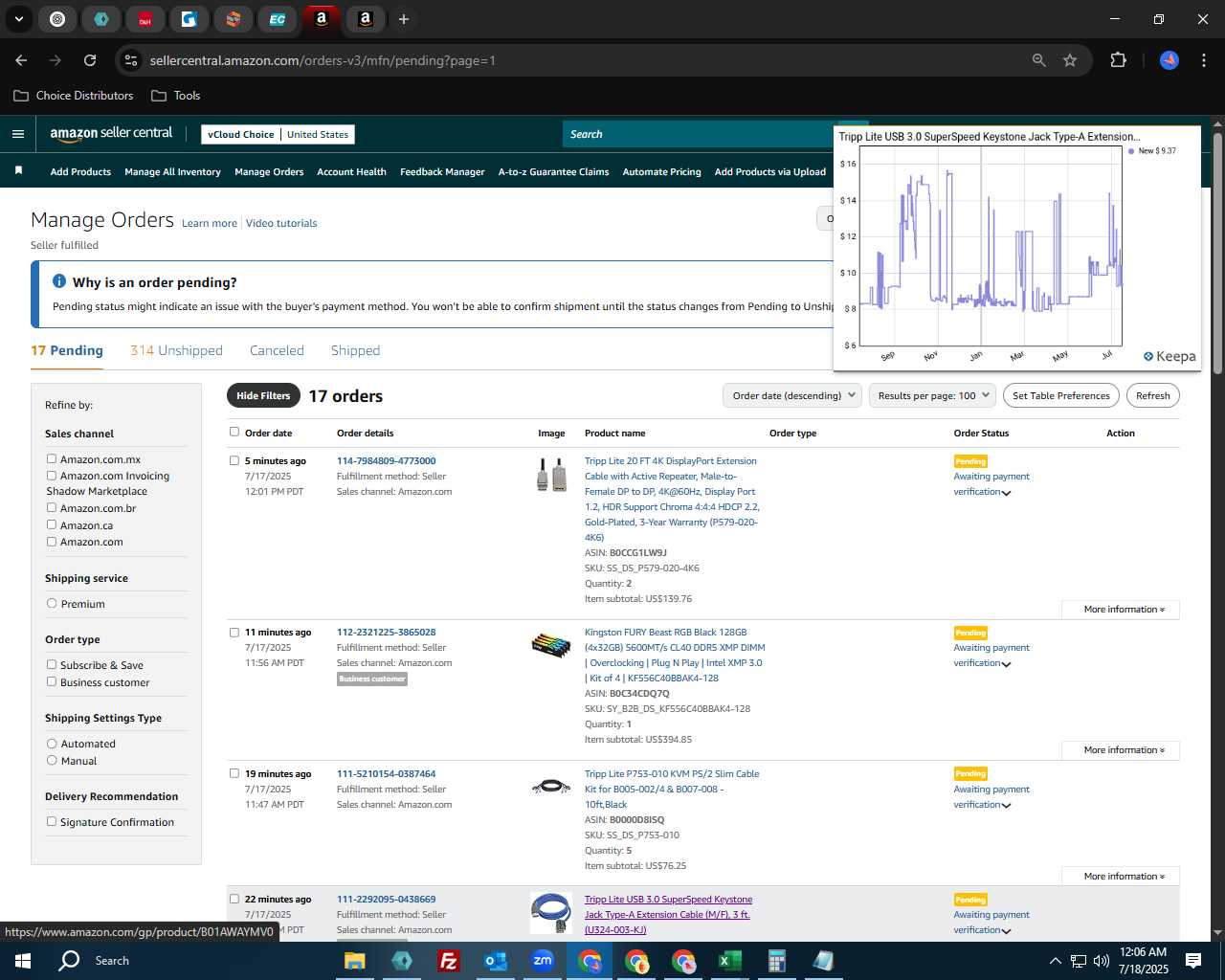
Task: Reload the page with the browser refresh icon
Action: 90,60
